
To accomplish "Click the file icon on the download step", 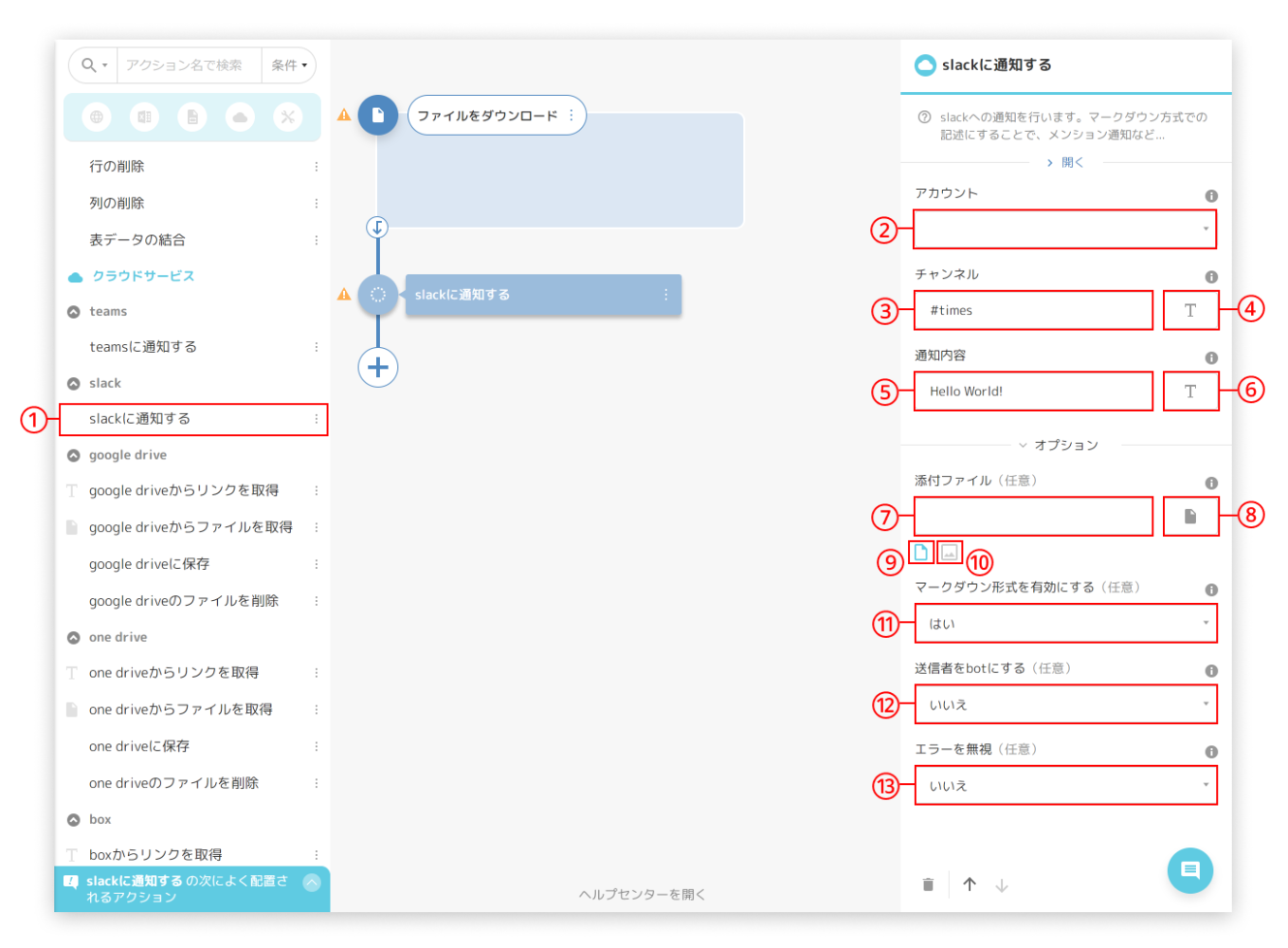I will point(378,116).
